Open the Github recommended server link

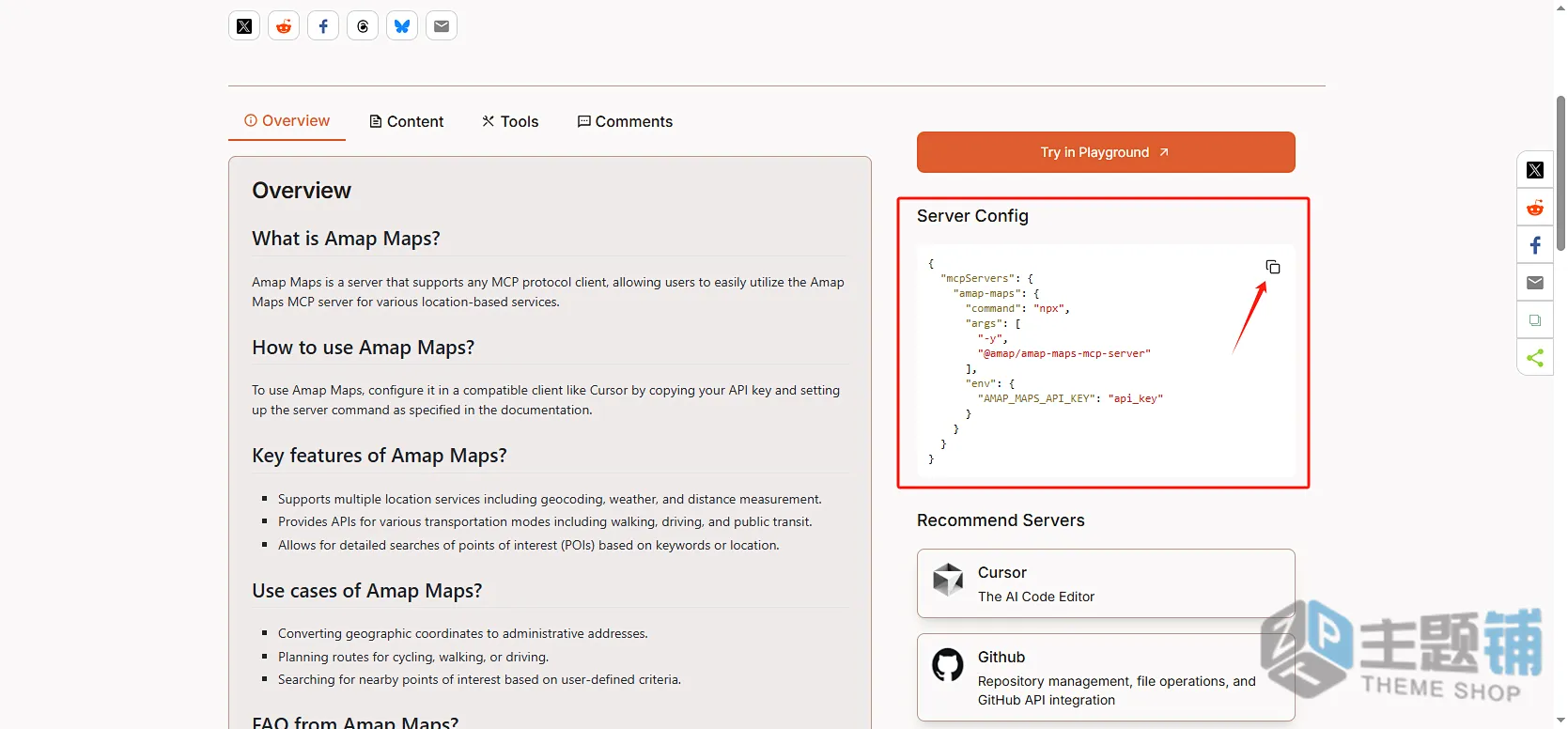(1106, 677)
